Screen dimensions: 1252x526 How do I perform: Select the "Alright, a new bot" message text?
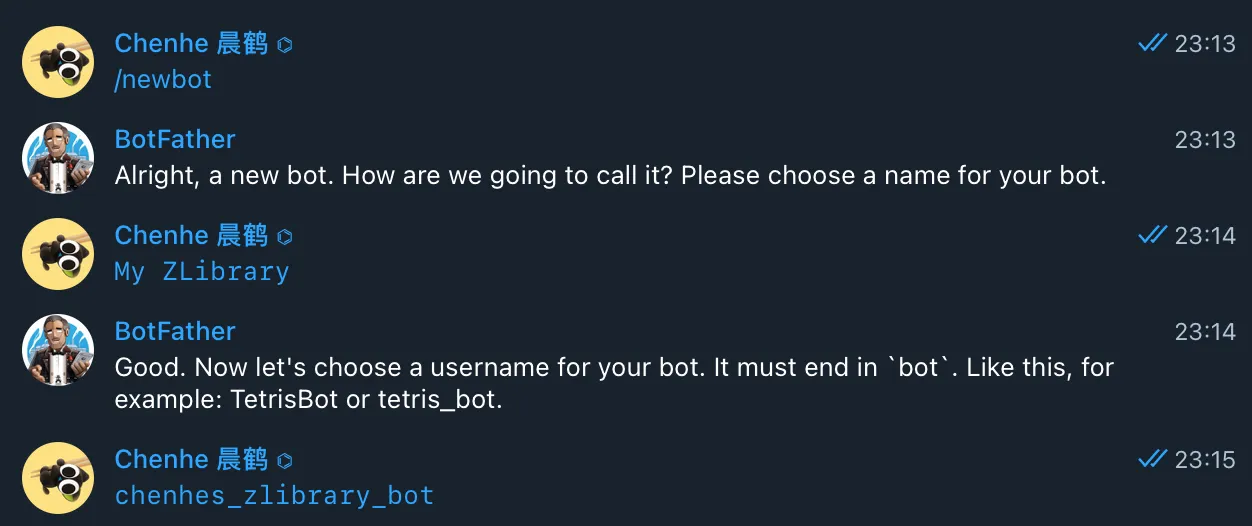[x=610, y=176]
